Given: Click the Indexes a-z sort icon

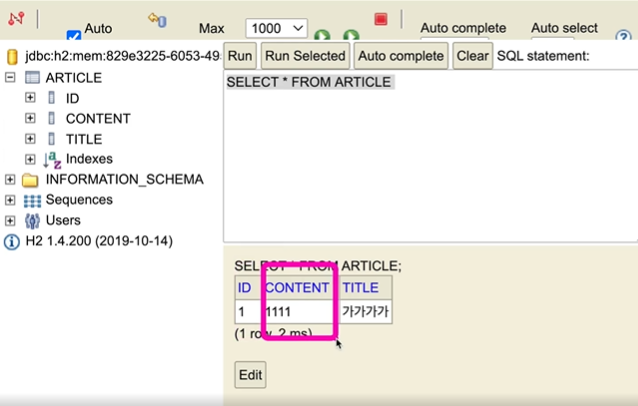Looking at the screenshot, I should 52,160.
